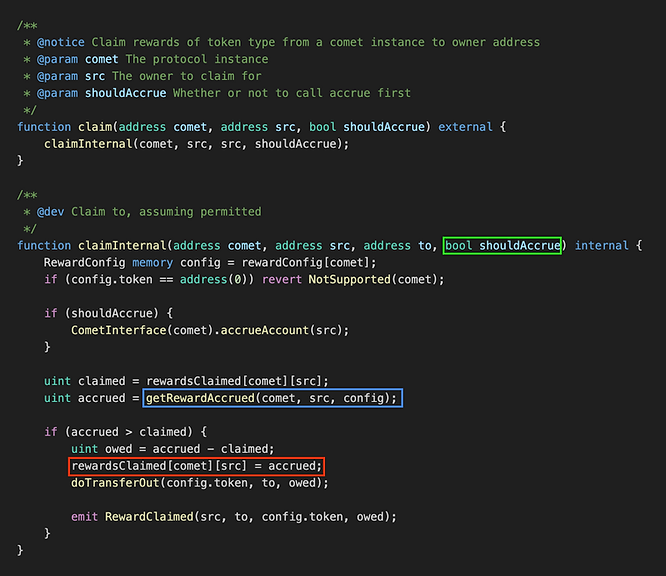Click 'rewardConfig[comet];' mapping access
Screen dimensions: 666x576
pyautogui.click(x=309, y=263)
